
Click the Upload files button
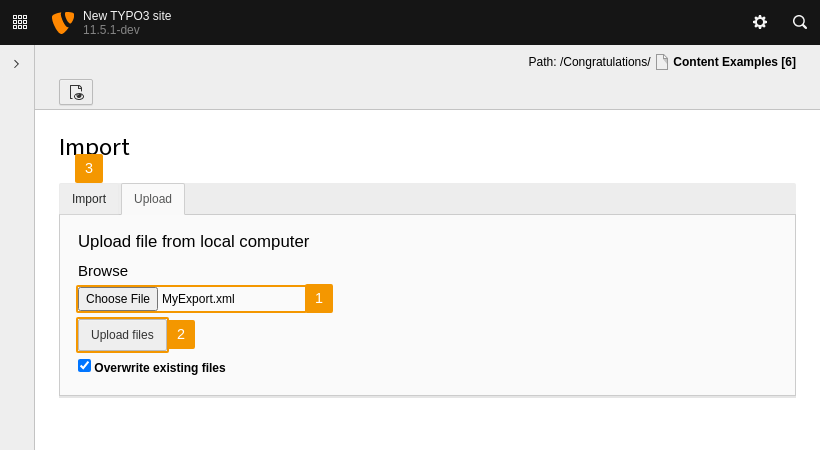tap(122, 335)
